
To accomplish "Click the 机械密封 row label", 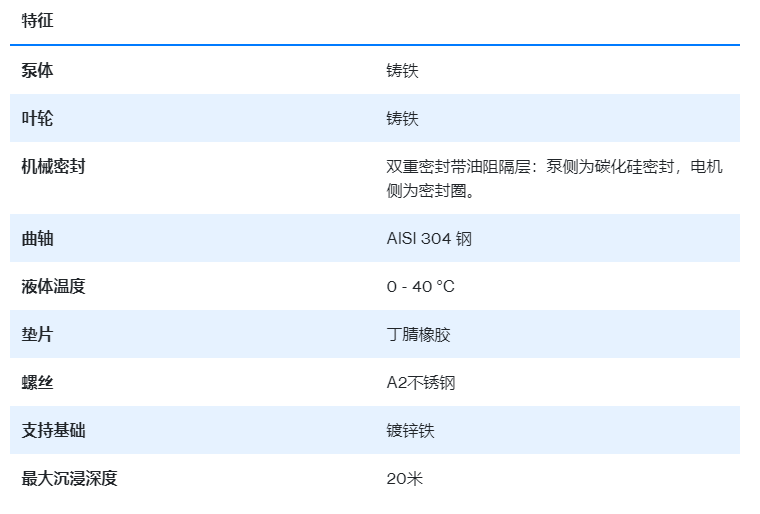I will tap(54, 167).
